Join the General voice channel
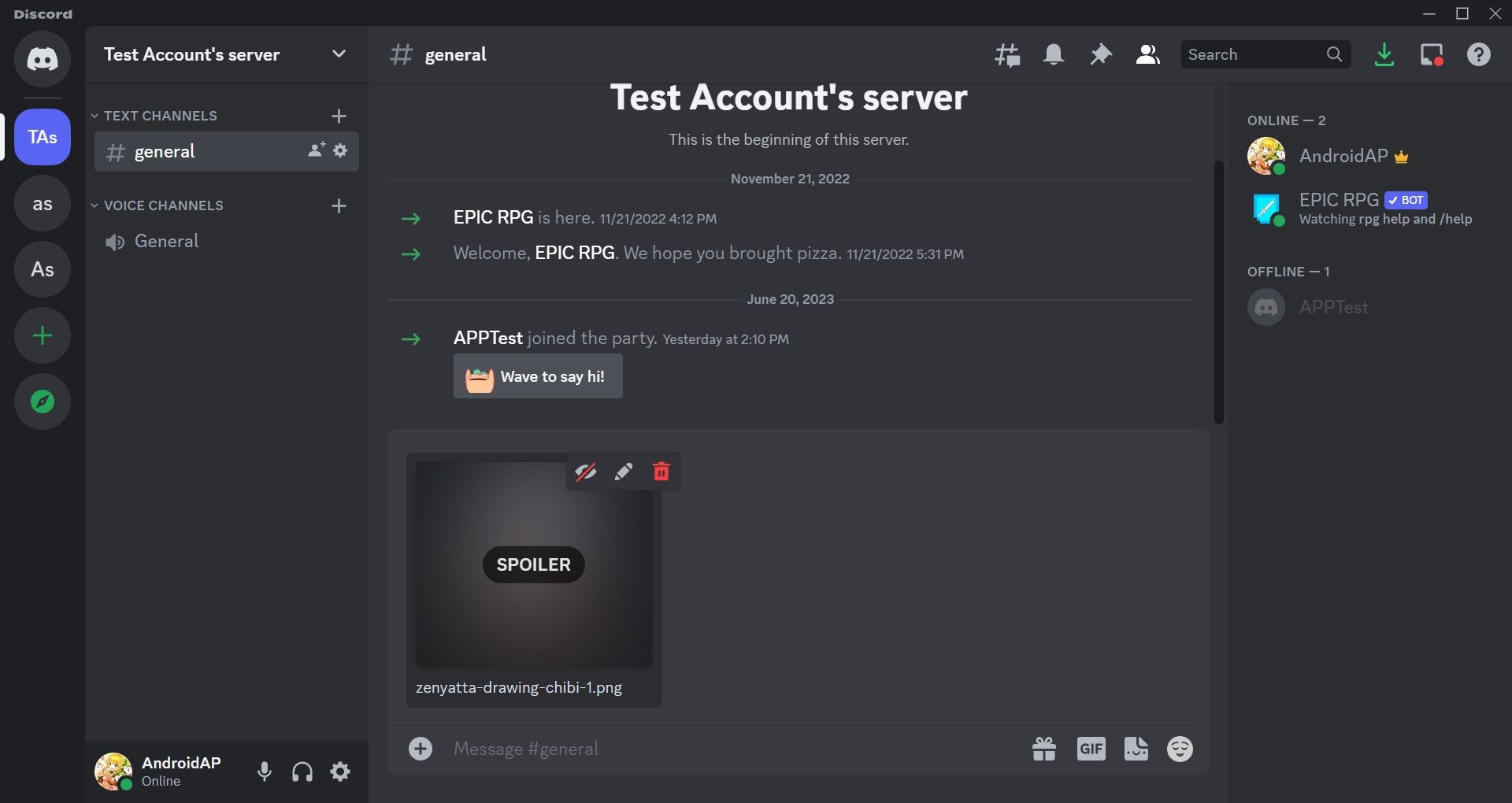 [x=166, y=241]
